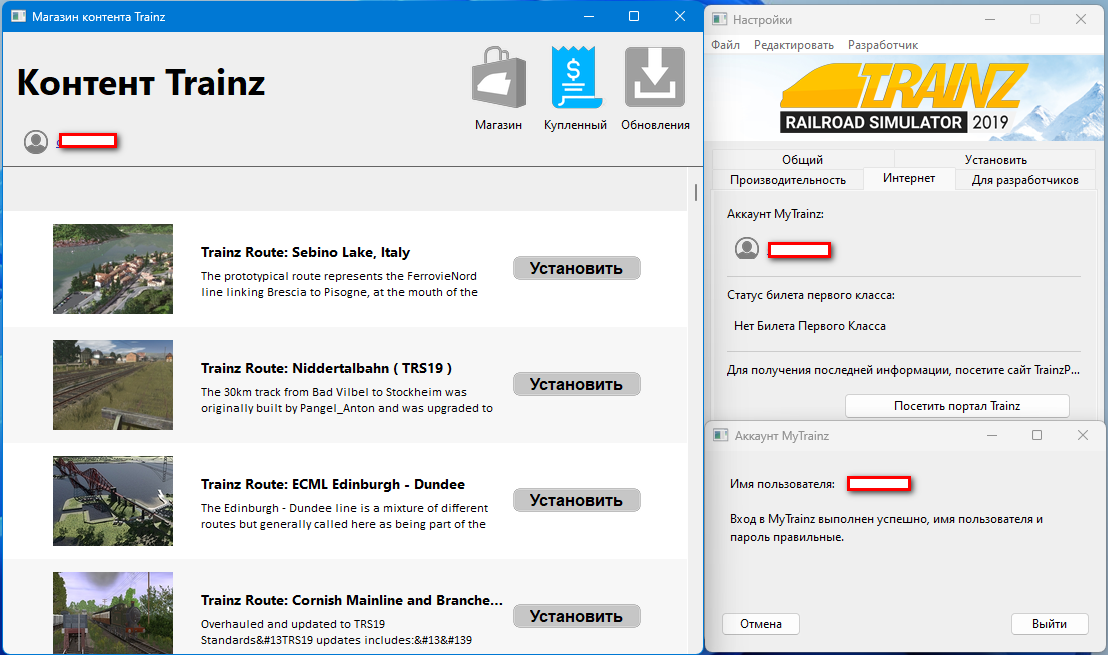Close the Аккаунт MyTrainz dialog
1108x655 pixels.
pyautogui.click(x=1083, y=435)
